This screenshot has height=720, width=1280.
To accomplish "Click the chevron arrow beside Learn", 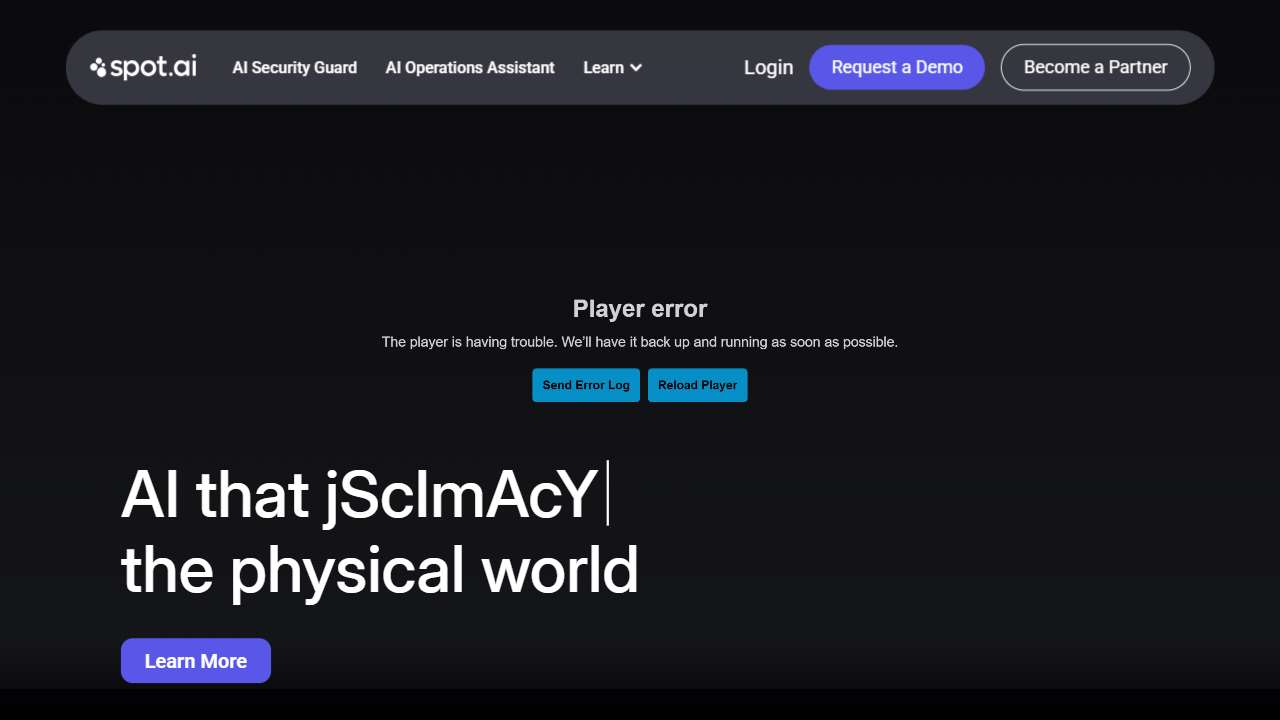I will point(636,68).
